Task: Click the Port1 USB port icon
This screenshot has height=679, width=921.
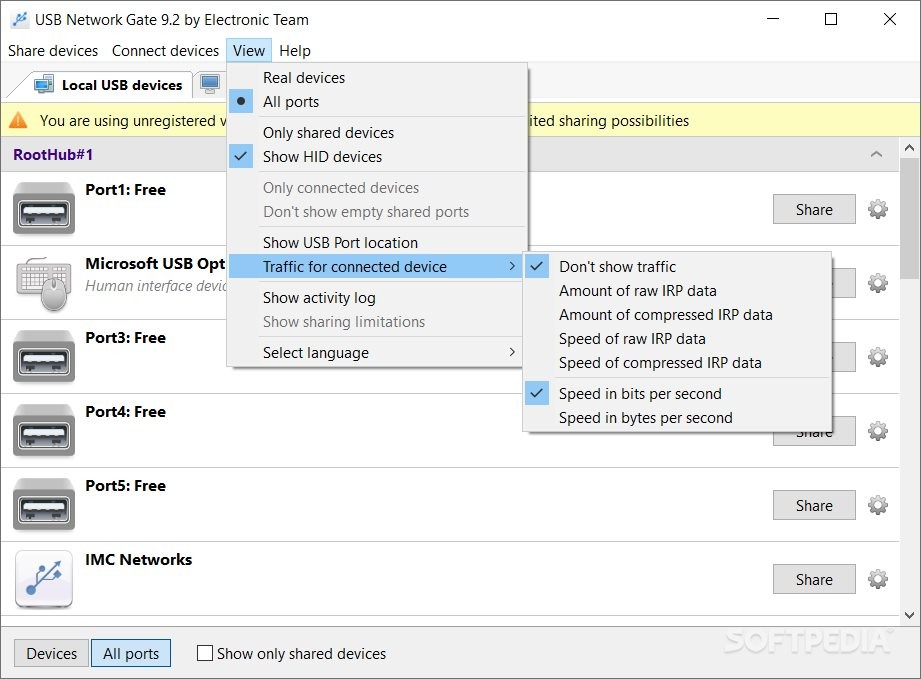Action: (44, 209)
